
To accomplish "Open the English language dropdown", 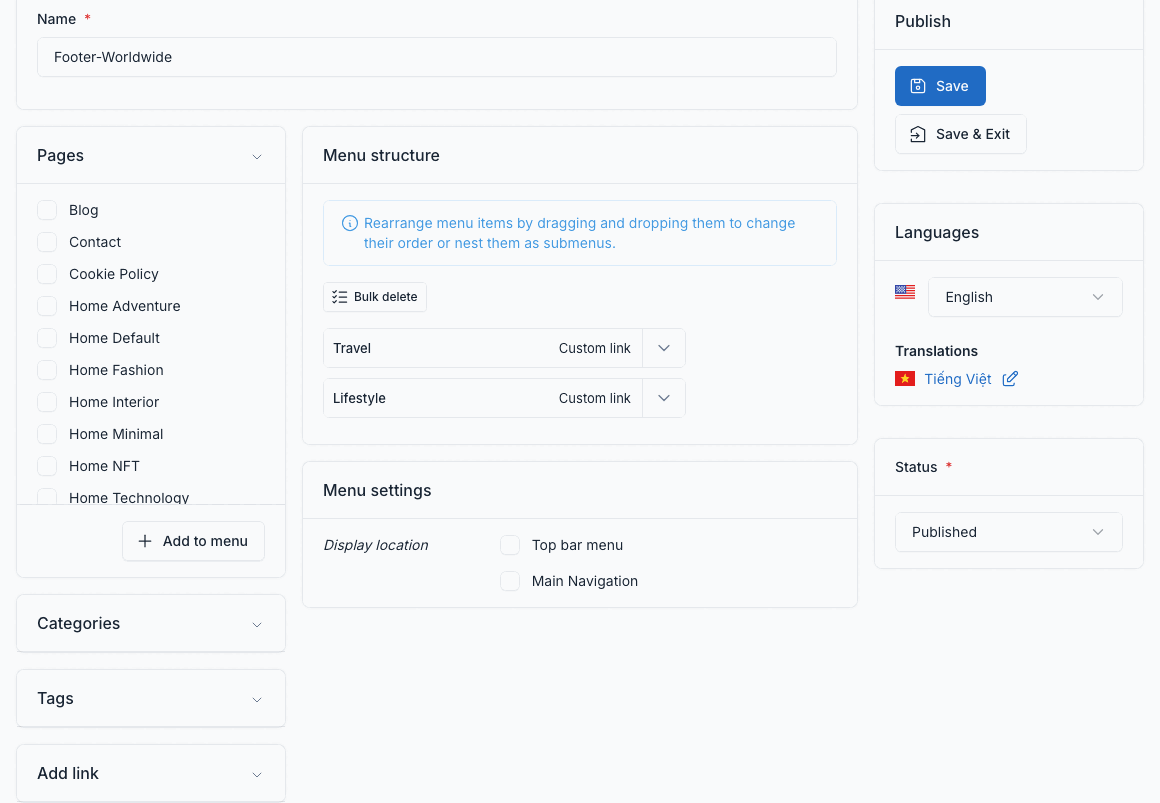I will [x=1025, y=297].
